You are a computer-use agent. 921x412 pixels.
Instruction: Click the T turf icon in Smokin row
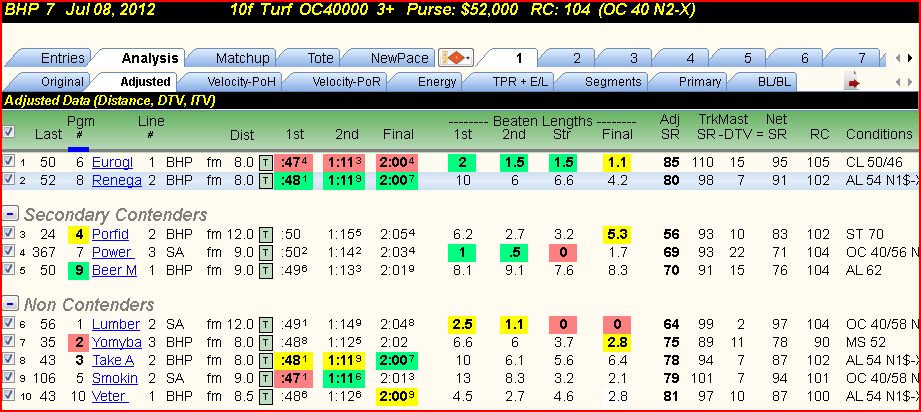(x=265, y=378)
